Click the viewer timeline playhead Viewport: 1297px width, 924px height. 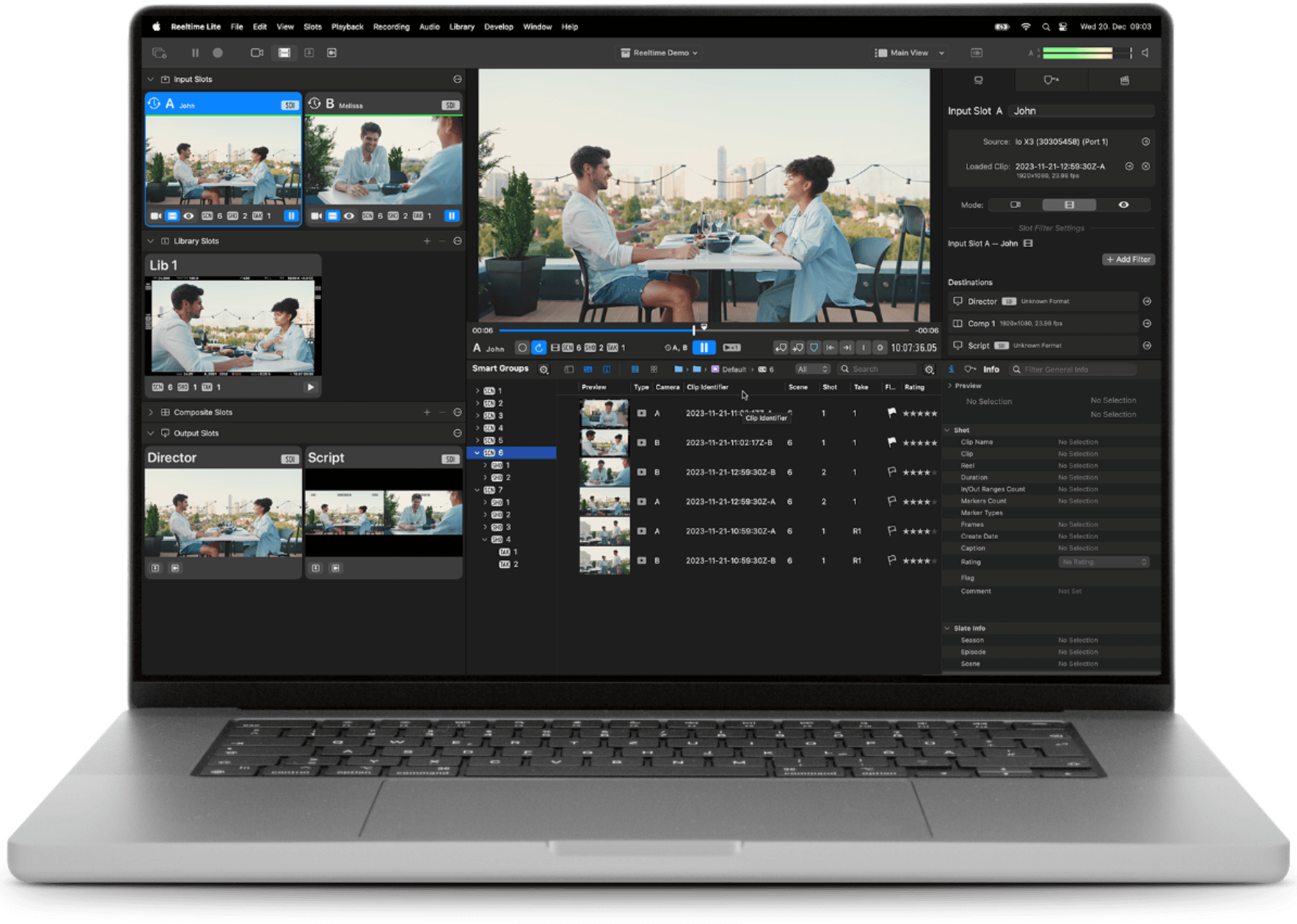[x=694, y=330]
